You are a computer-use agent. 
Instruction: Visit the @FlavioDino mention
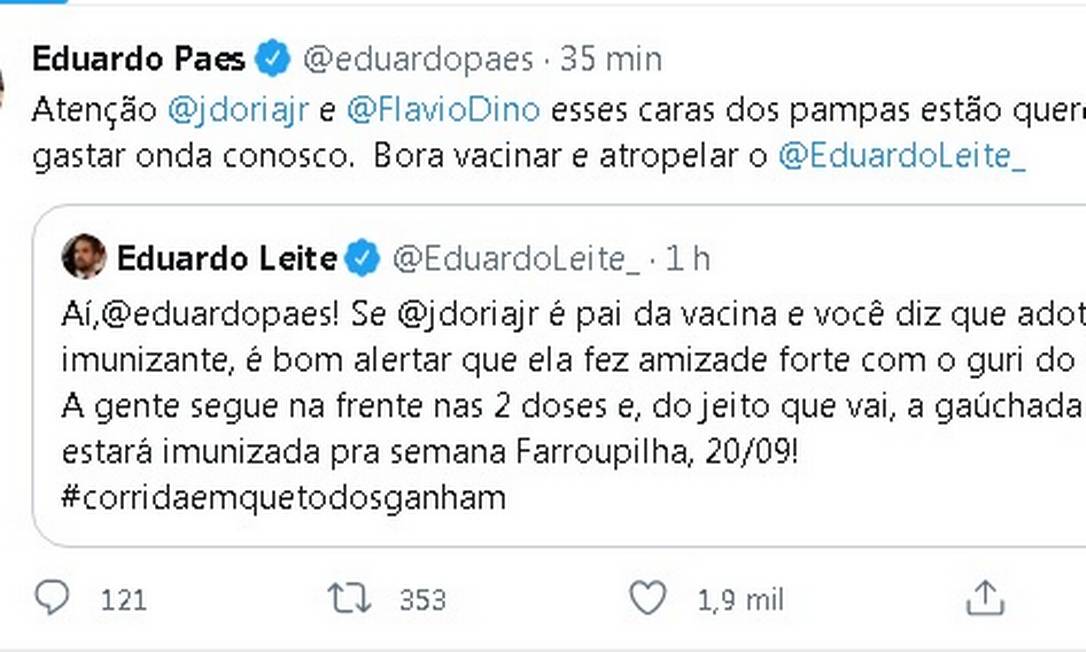[x=443, y=109]
